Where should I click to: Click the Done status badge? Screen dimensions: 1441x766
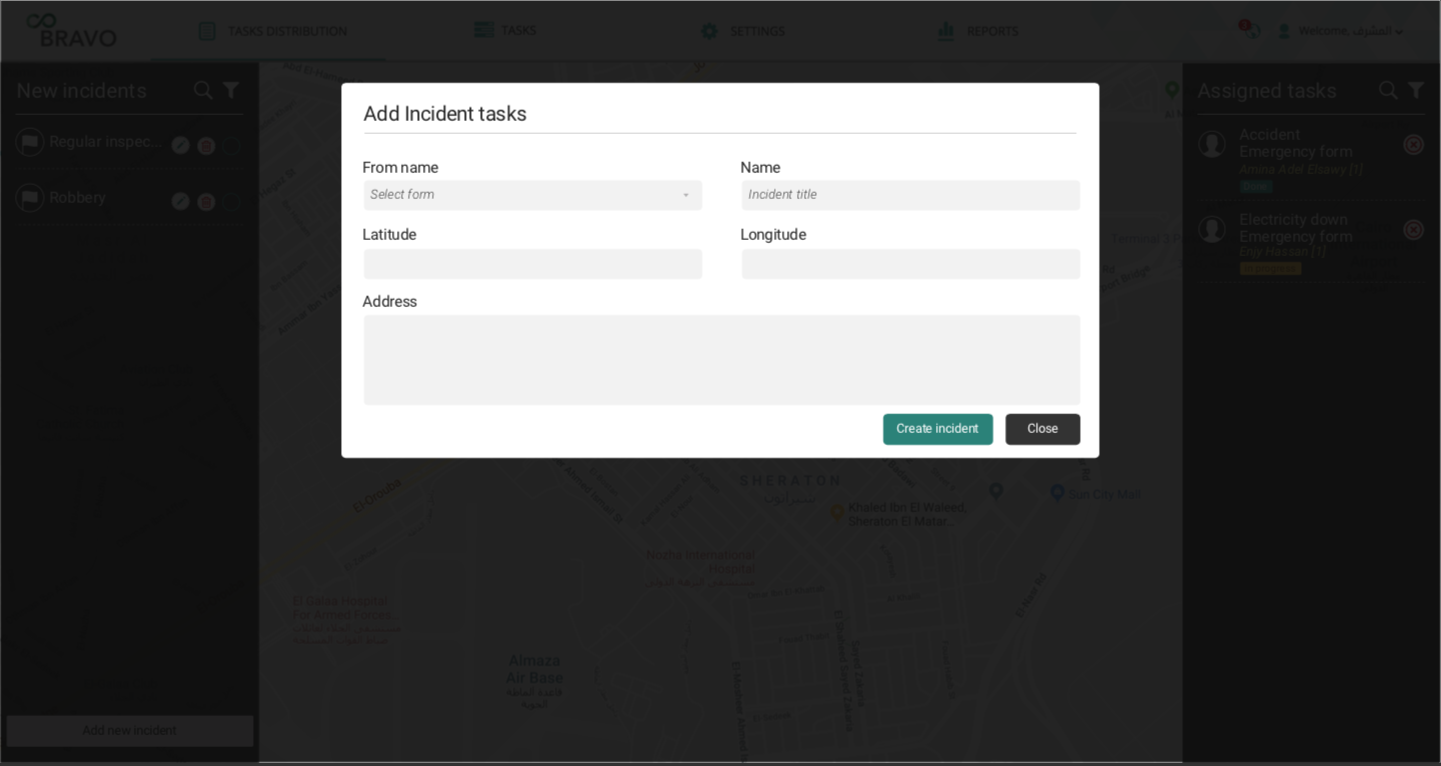(x=1255, y=186)
